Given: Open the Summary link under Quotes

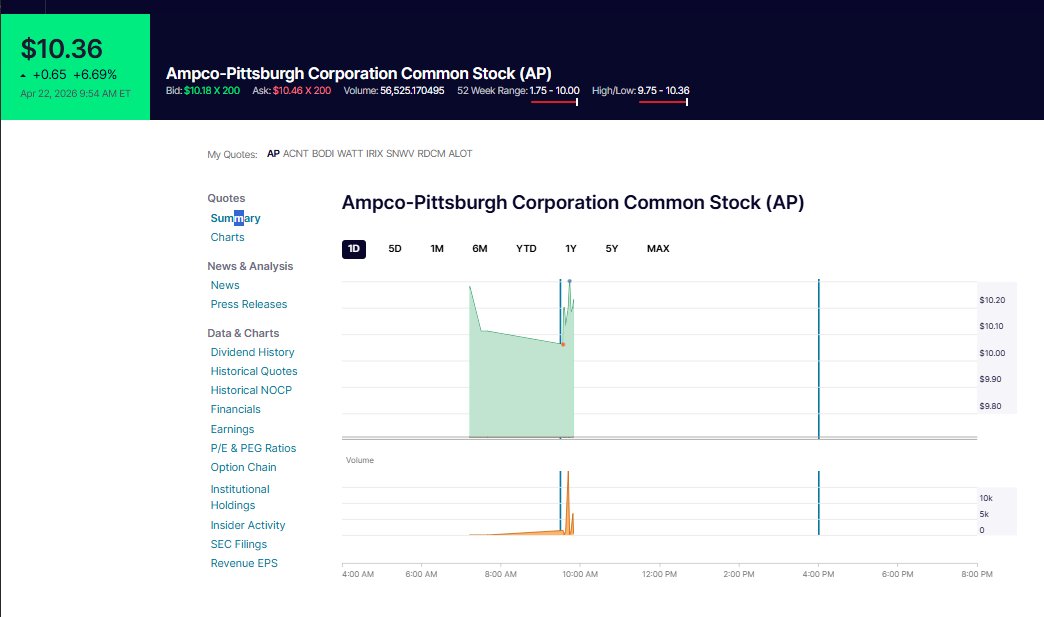Looking at the screenshot, I should 235,218.
